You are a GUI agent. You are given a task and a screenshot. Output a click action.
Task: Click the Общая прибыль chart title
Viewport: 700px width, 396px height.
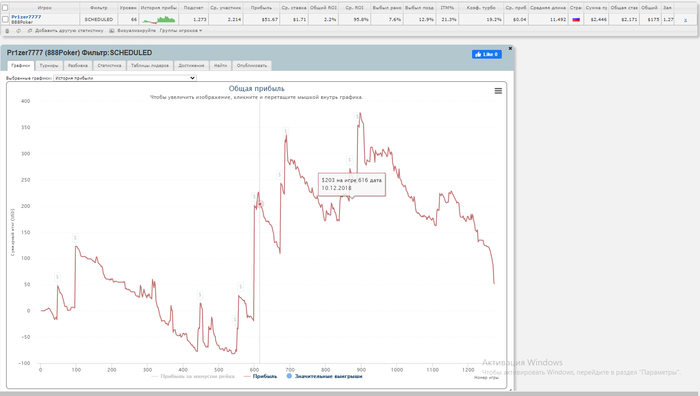coord(257,88)
